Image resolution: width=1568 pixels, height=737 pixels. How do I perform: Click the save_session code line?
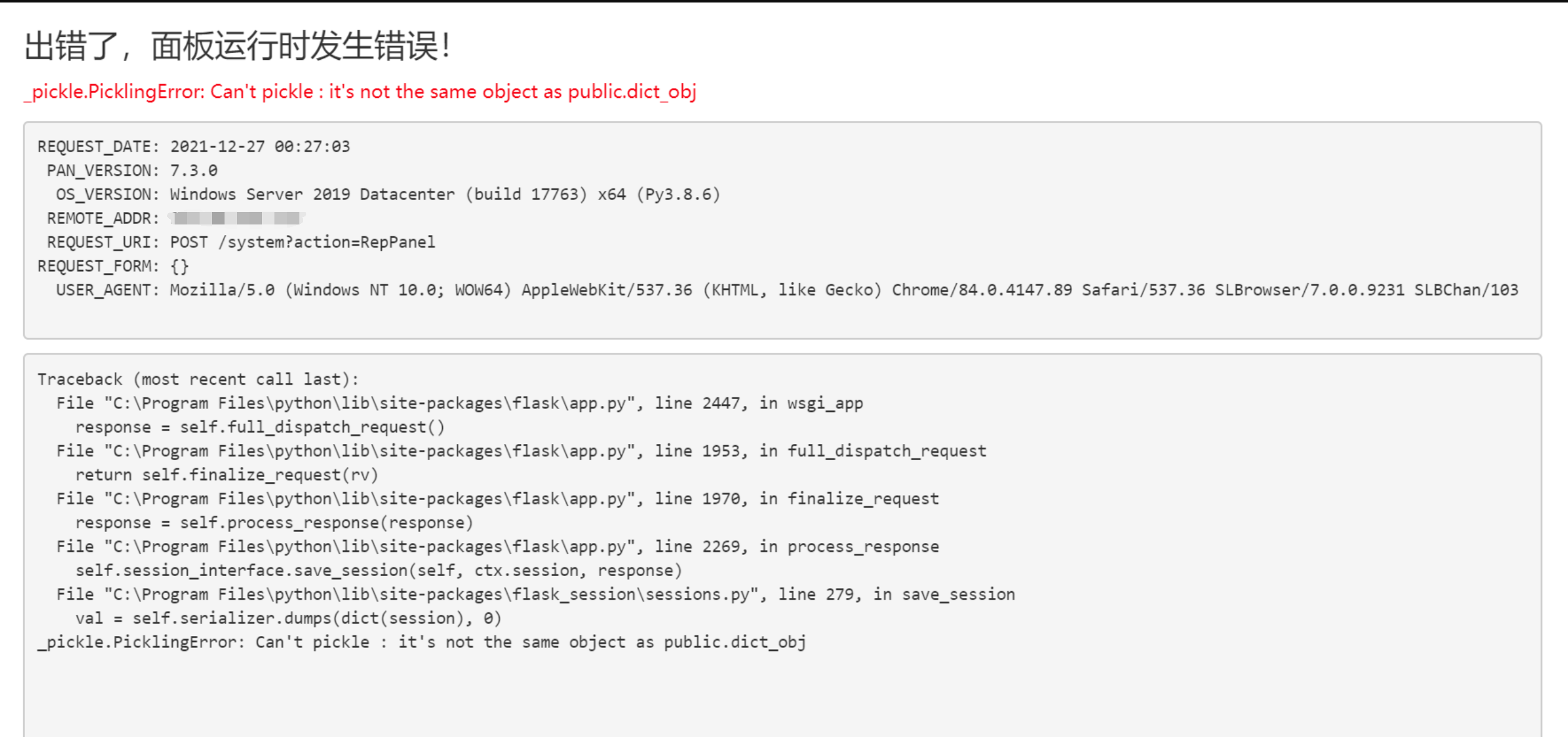[x=379, y=571]
